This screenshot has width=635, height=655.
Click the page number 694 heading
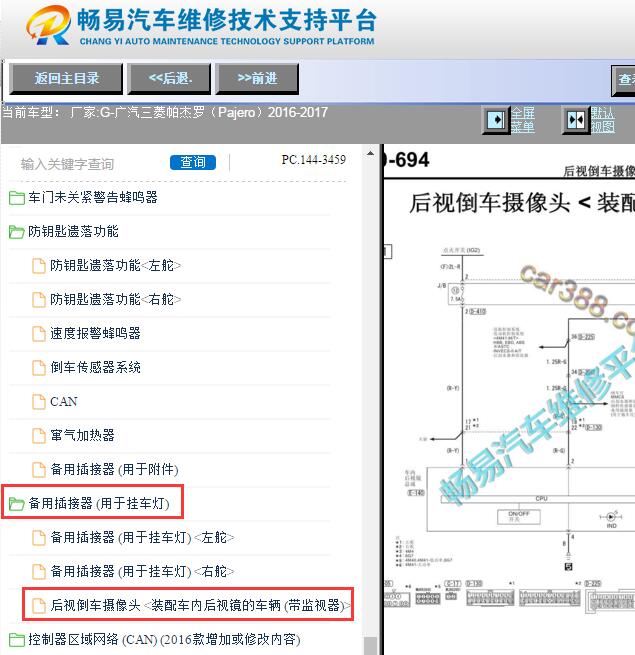[406, 160]
